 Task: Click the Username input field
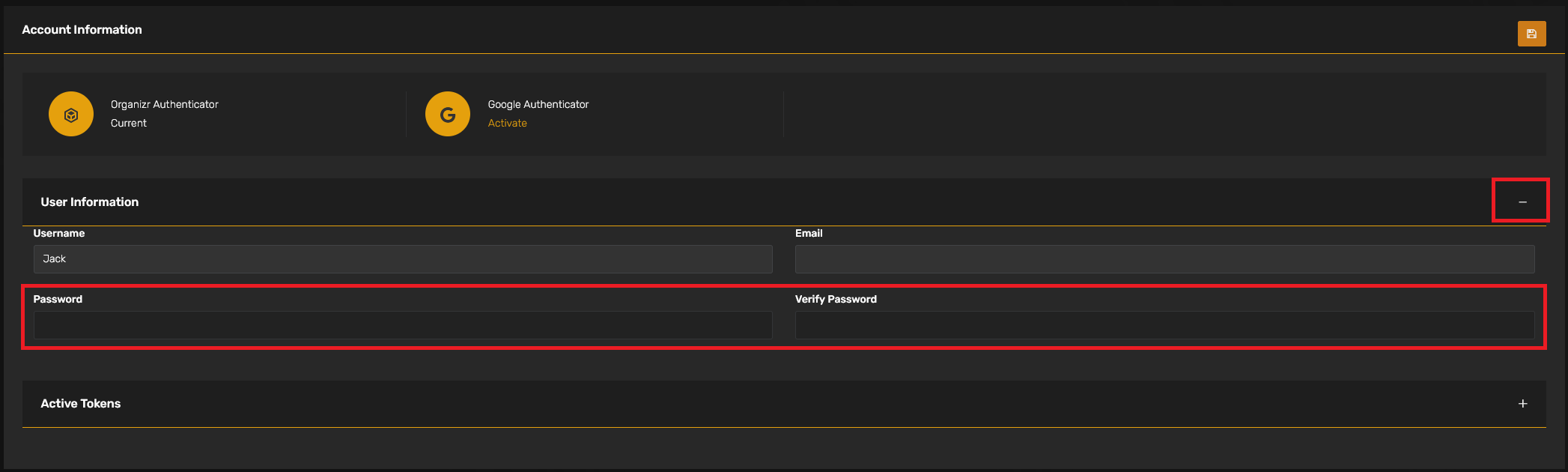[x=403, y=259]
